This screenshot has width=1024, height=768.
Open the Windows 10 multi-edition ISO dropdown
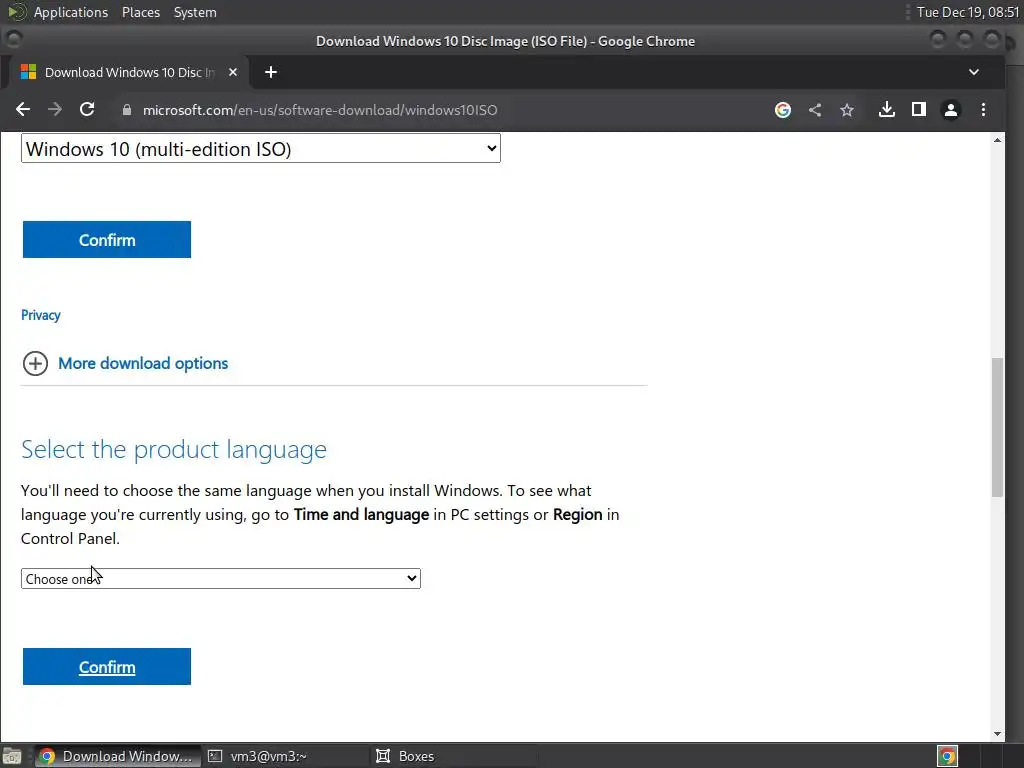click(261, 149)
